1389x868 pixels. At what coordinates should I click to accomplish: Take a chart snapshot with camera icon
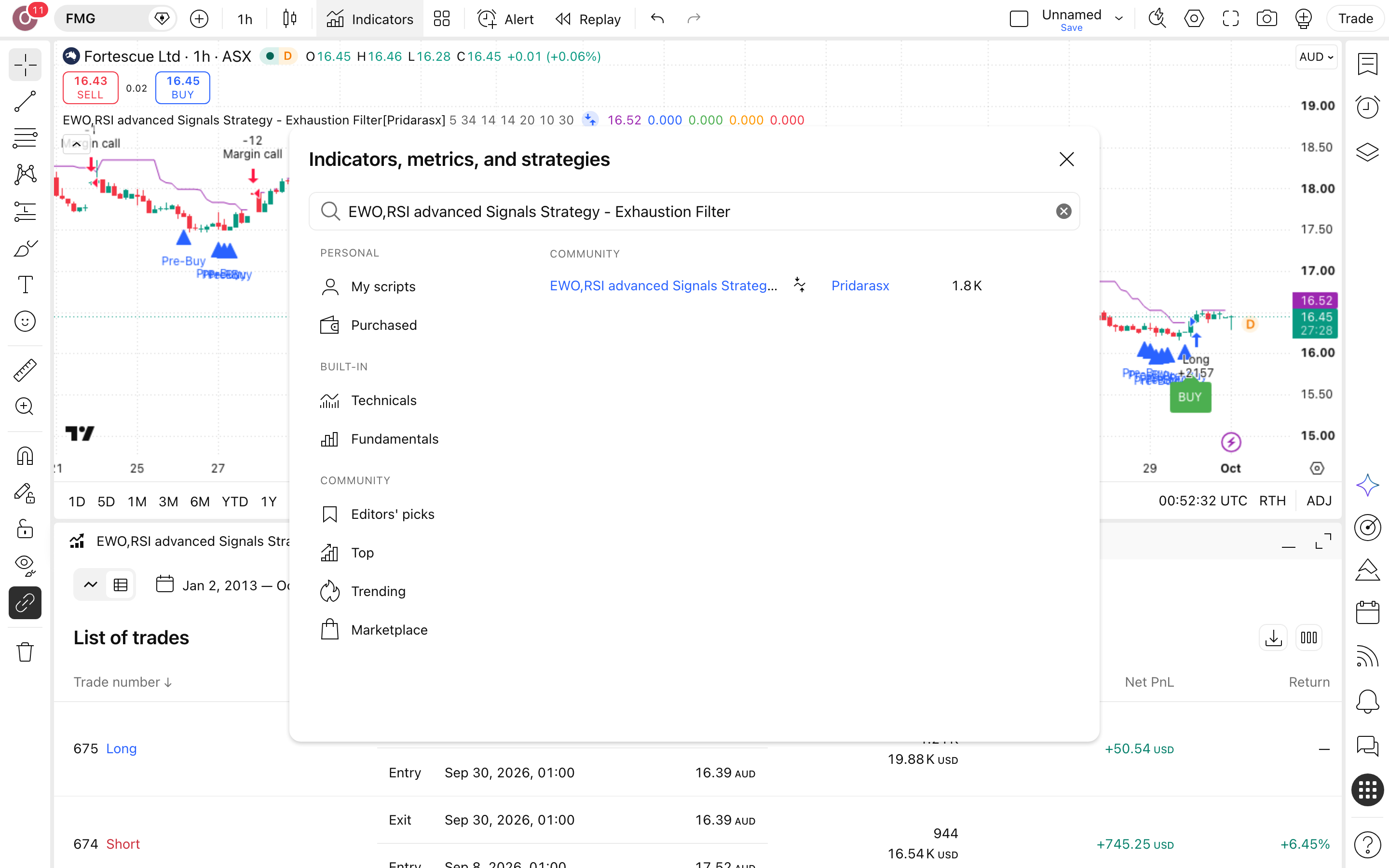click(1267, 19)
